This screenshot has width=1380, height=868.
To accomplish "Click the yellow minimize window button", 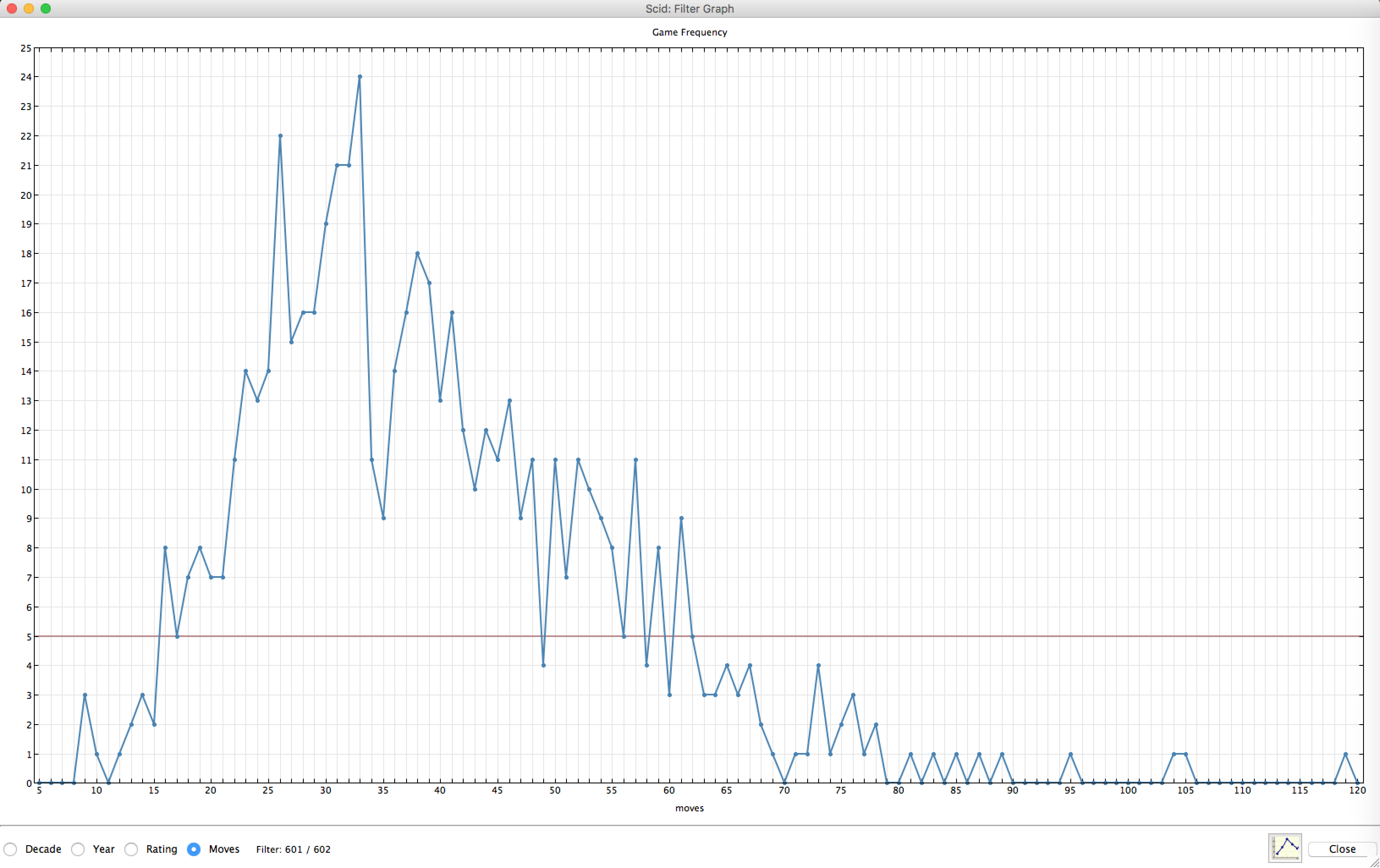I will [29, 8].
